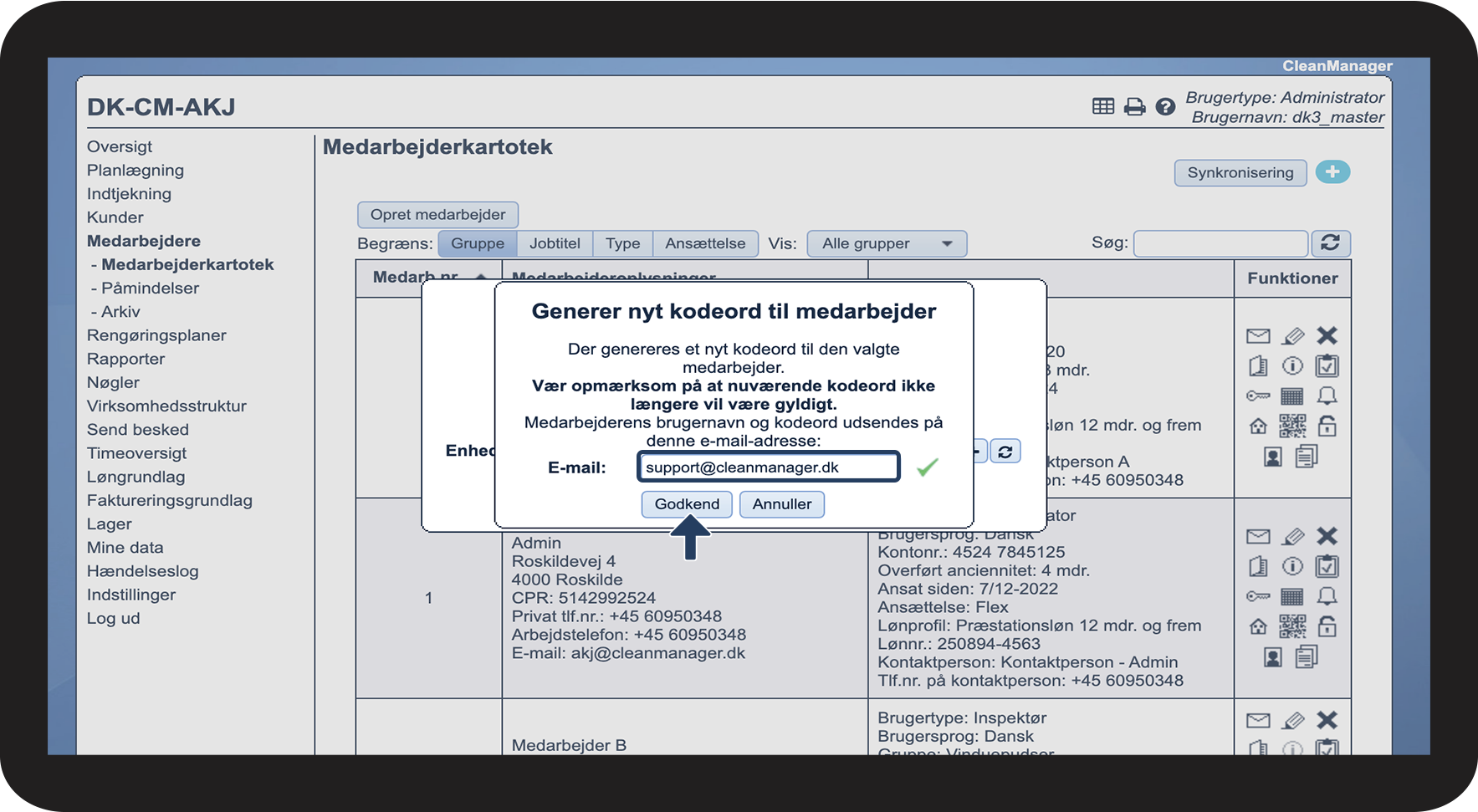Screen dimensions: 1478x812
Task: Click QR code icon in Kontaktperson A row
Action: [1292, 426]
